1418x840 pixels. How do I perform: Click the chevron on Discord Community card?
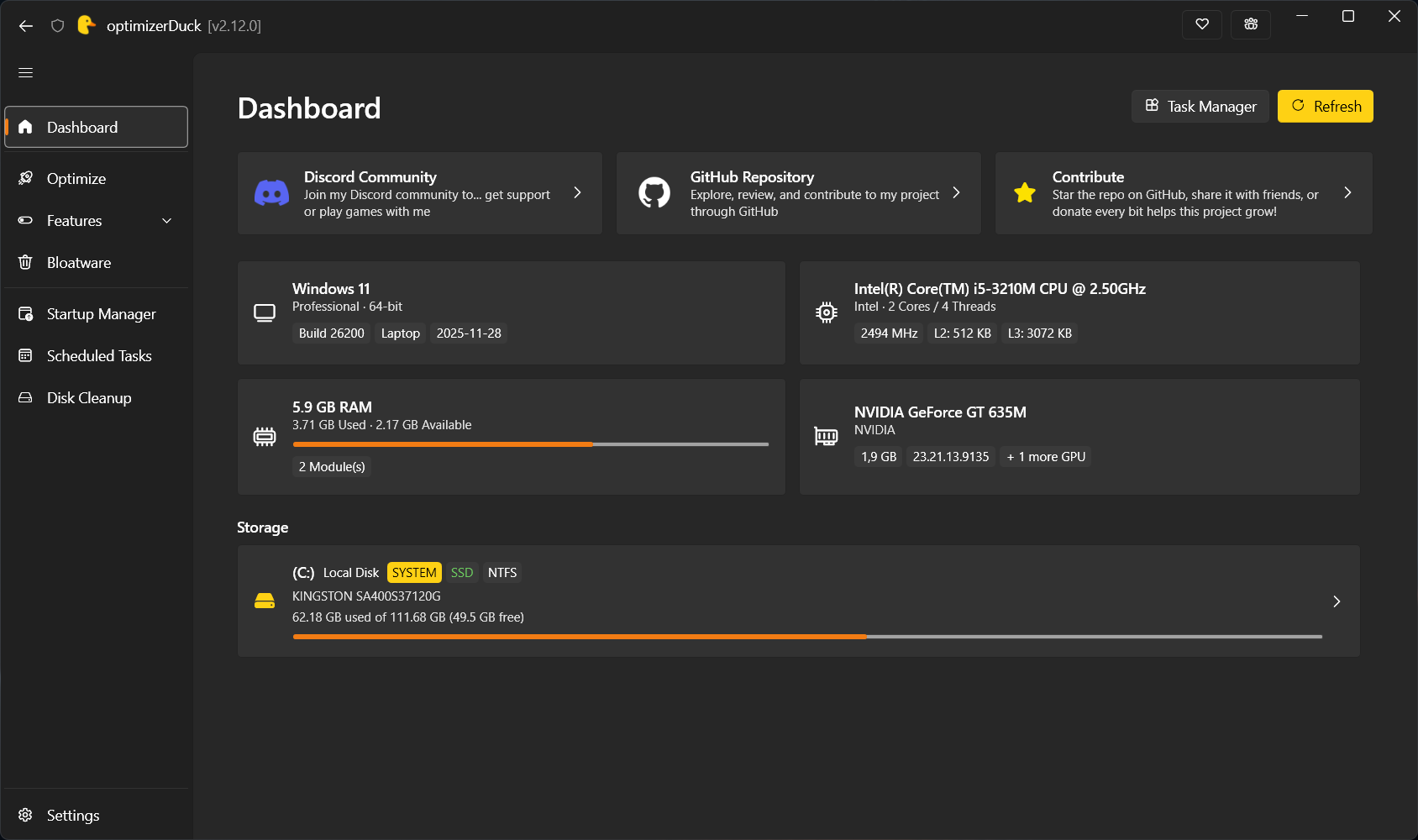[x=577, y=193]
